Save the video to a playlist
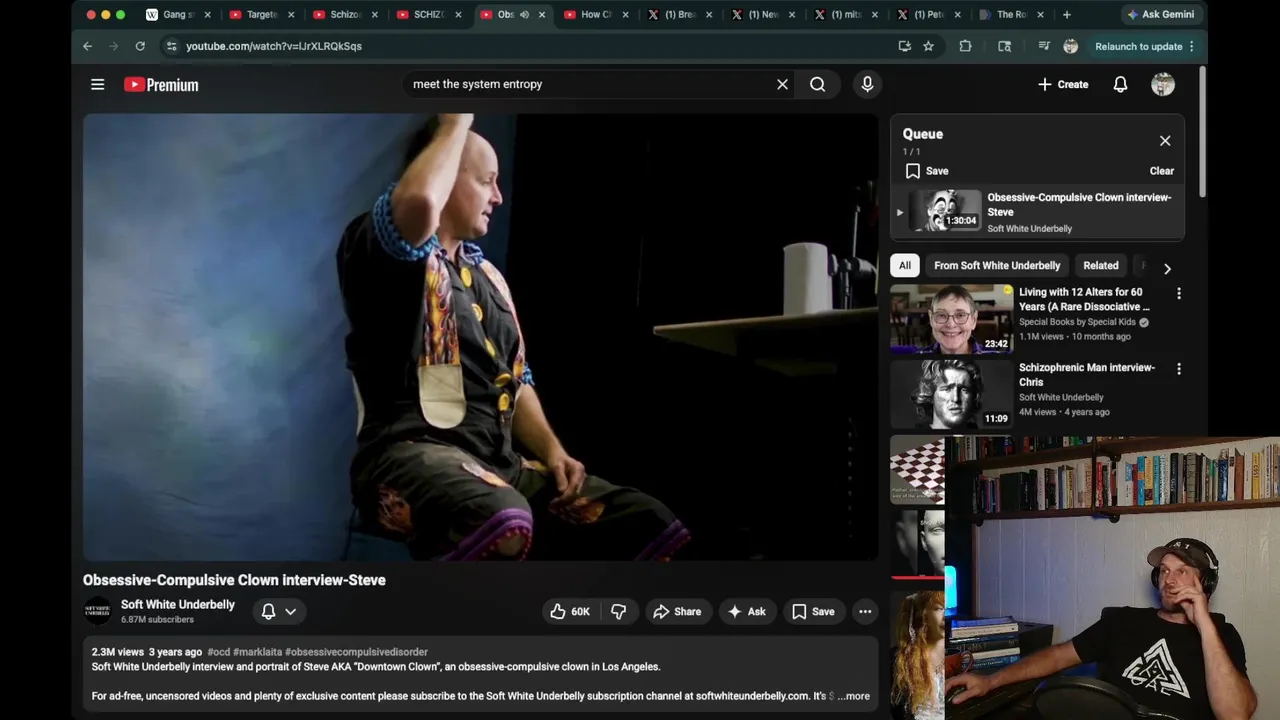1280x720 pixels. click(813, 612)
